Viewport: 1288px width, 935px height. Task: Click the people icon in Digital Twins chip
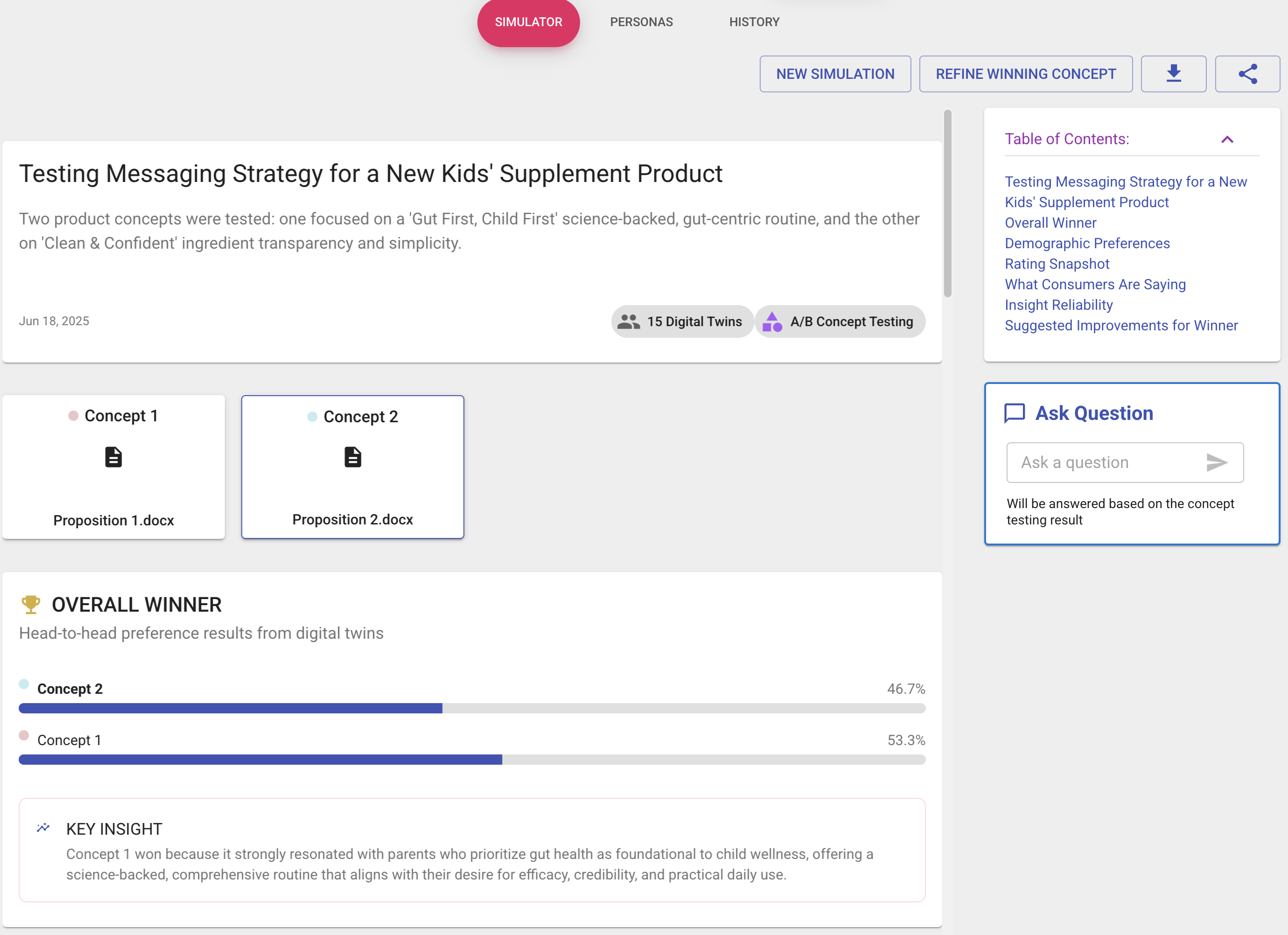point(629,321)
